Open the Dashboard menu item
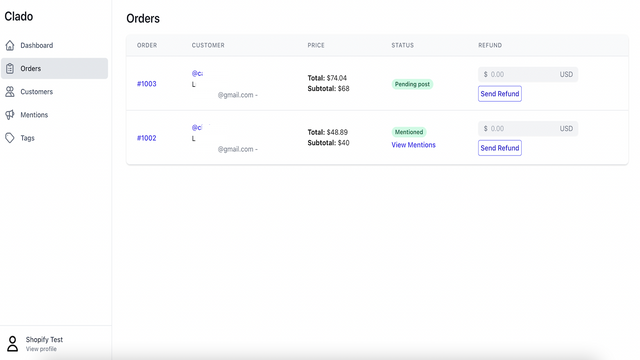This screenshot has height=360, width=640. pyautogui.click(x=54, y=45)
